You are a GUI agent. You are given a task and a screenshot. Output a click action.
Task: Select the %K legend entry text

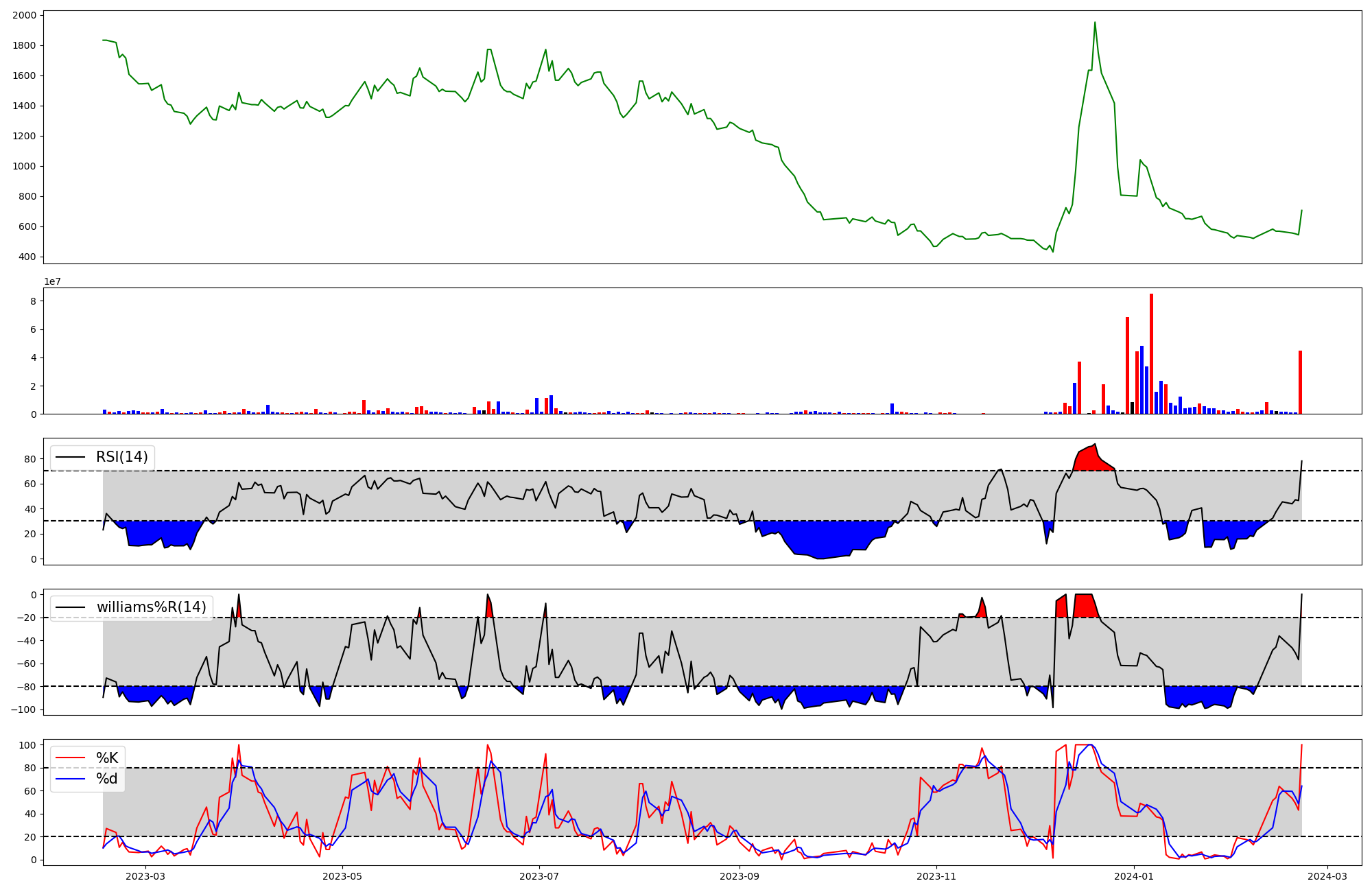[107, 758]
